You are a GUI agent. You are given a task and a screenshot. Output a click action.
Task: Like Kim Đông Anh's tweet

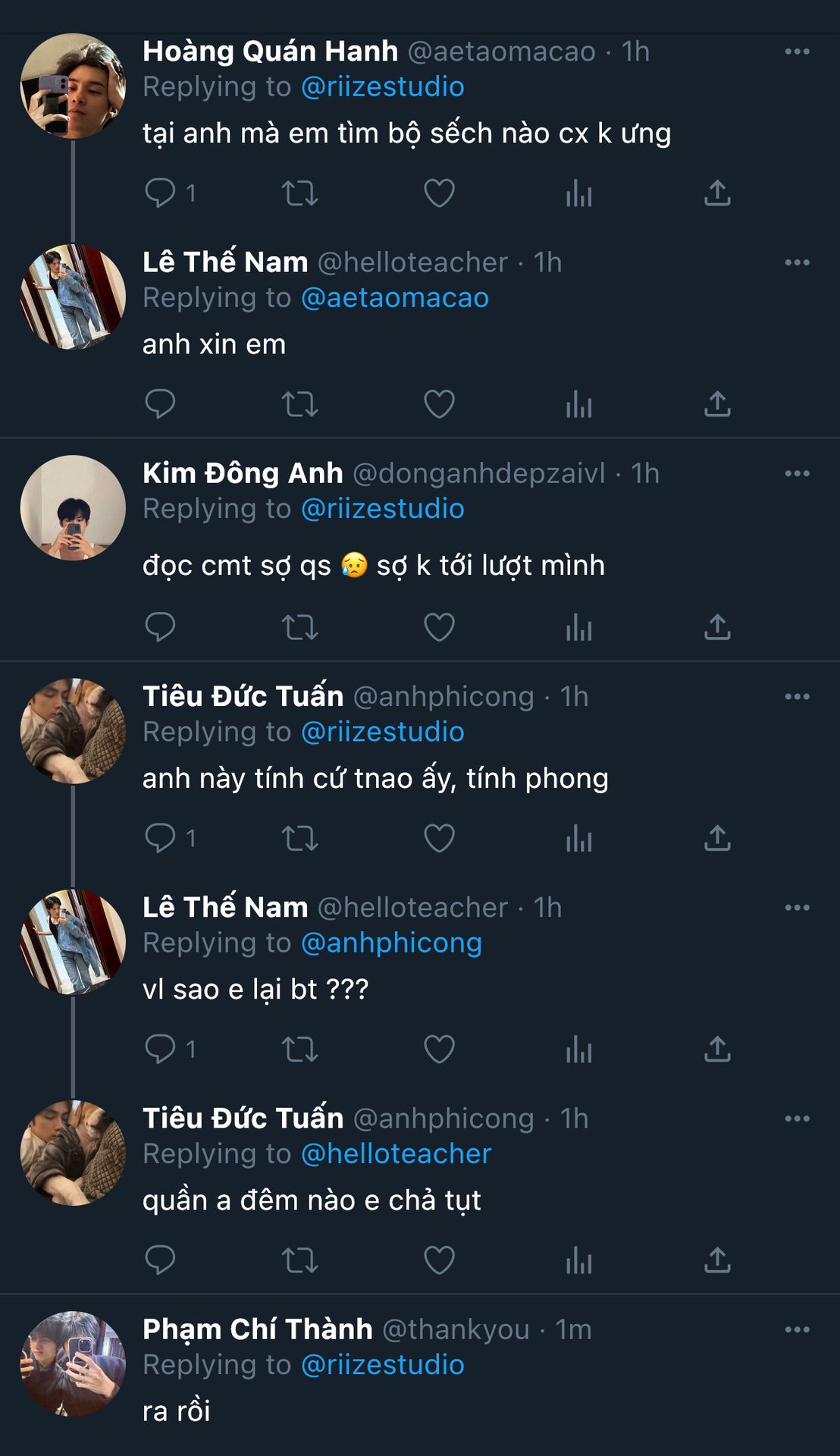click(x=439, y=627)
